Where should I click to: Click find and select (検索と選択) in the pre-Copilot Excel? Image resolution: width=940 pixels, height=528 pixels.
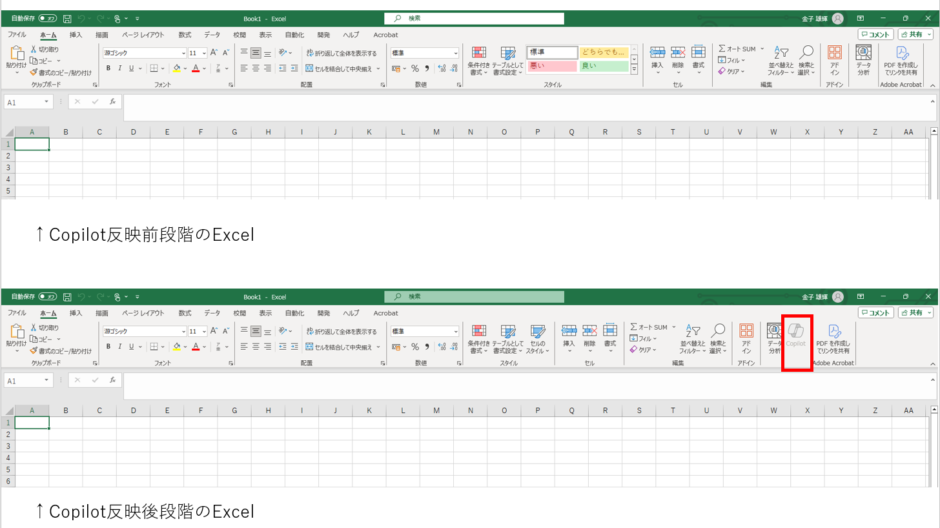pyautogui.click(x=806, y=61)
